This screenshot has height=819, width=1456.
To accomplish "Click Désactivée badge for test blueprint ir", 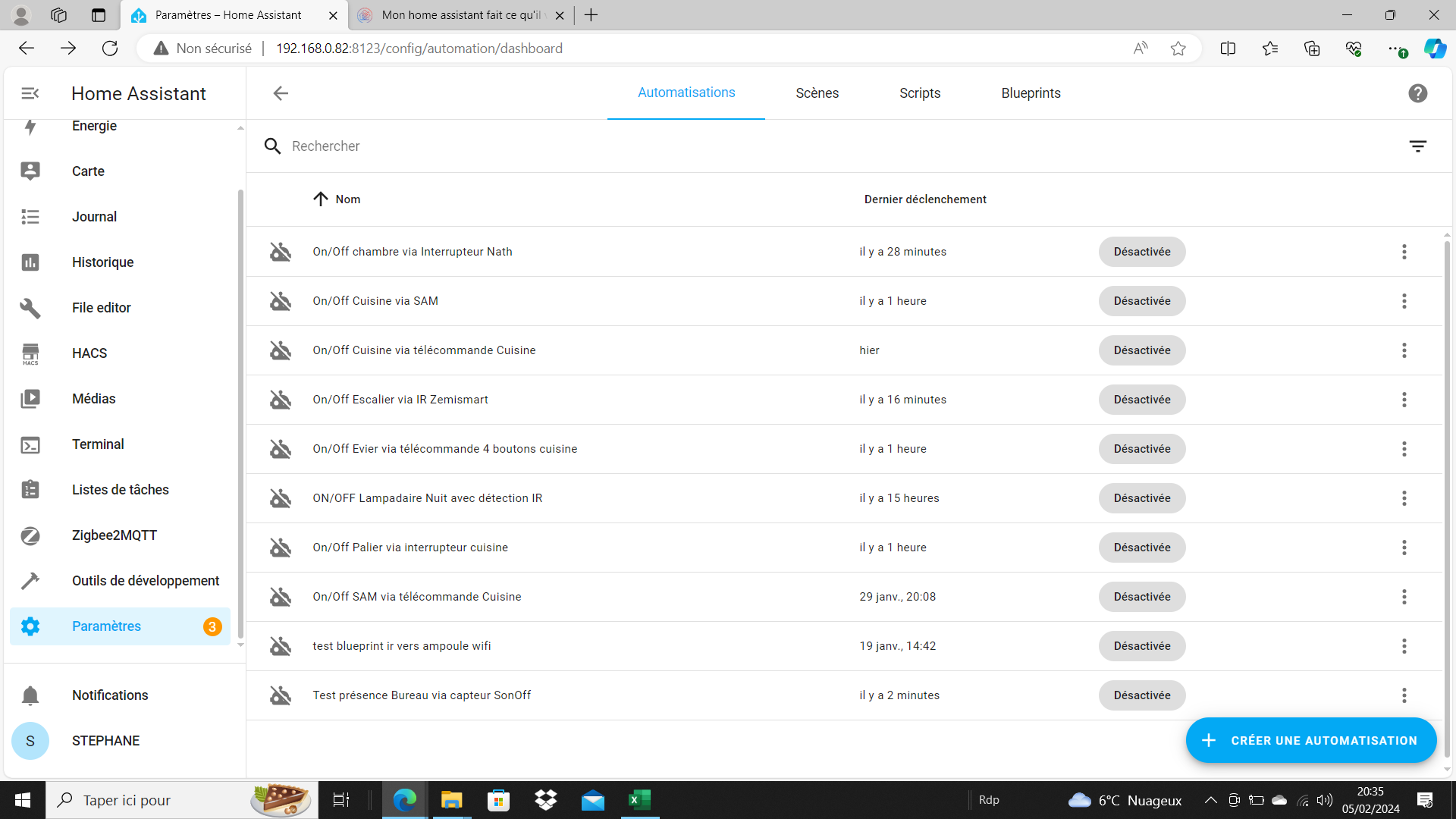I will tap(1142, 646).
